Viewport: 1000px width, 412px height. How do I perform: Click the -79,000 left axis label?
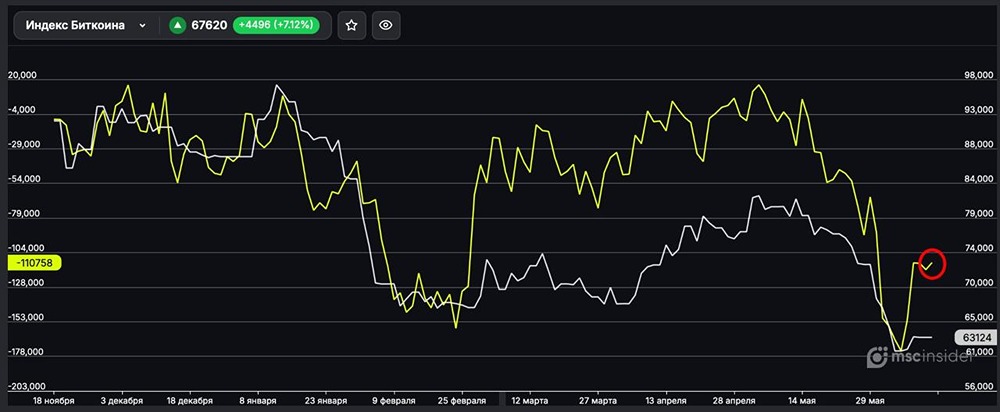pyautogui.click(x=24, y=214)
